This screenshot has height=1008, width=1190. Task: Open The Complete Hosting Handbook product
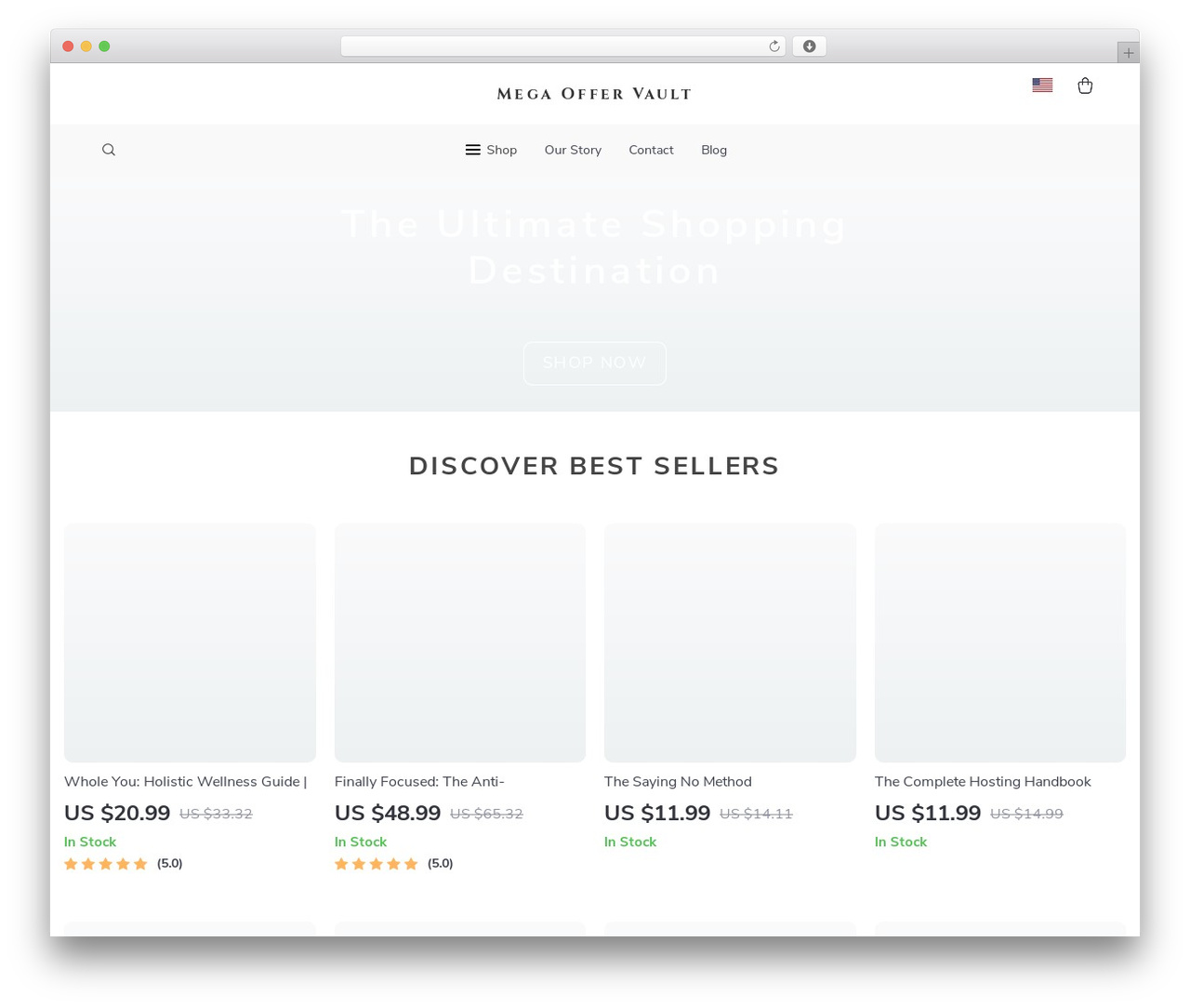click(x=983, y=782)
